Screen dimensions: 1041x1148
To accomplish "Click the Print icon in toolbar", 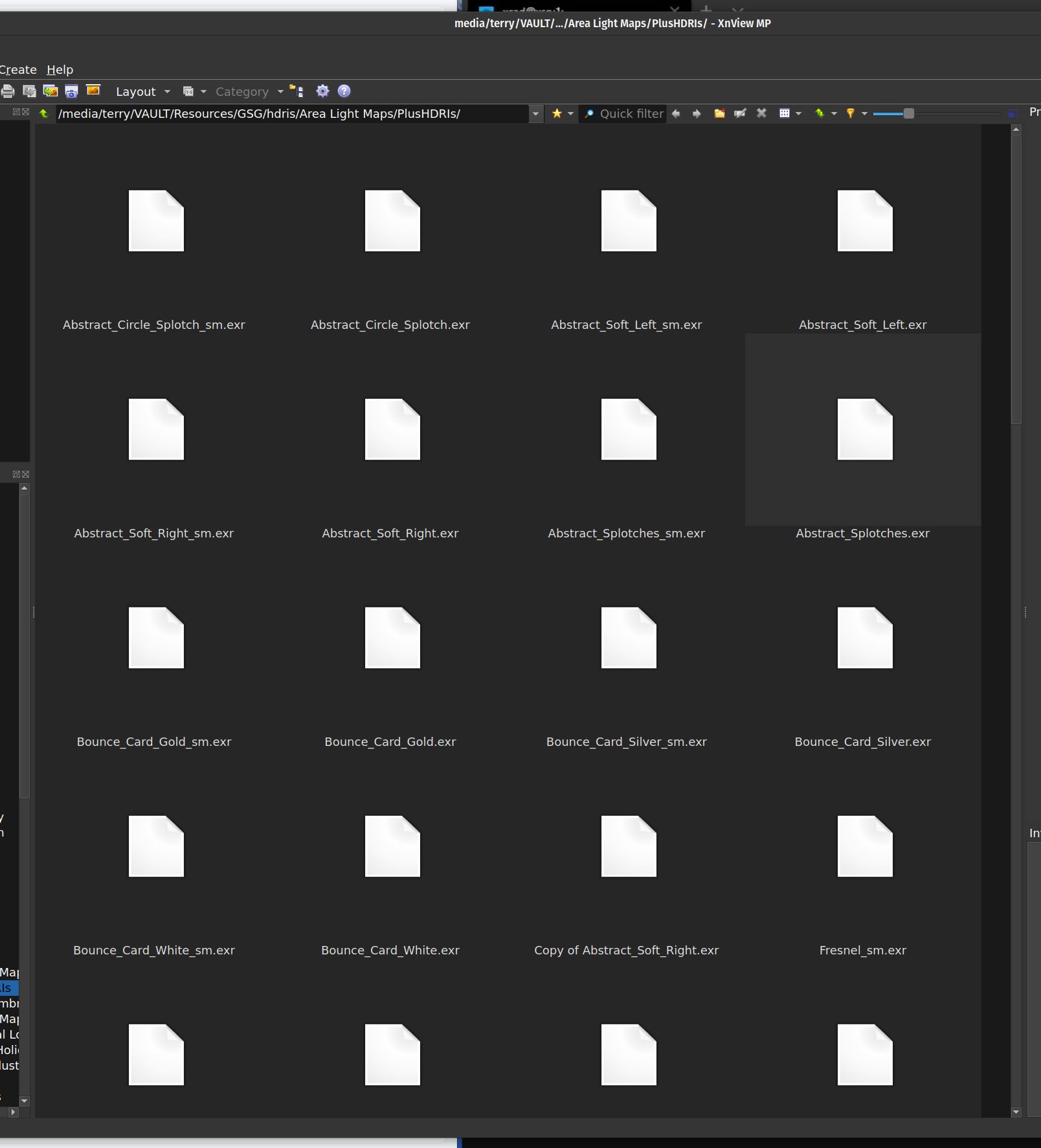I will [8, 91].
